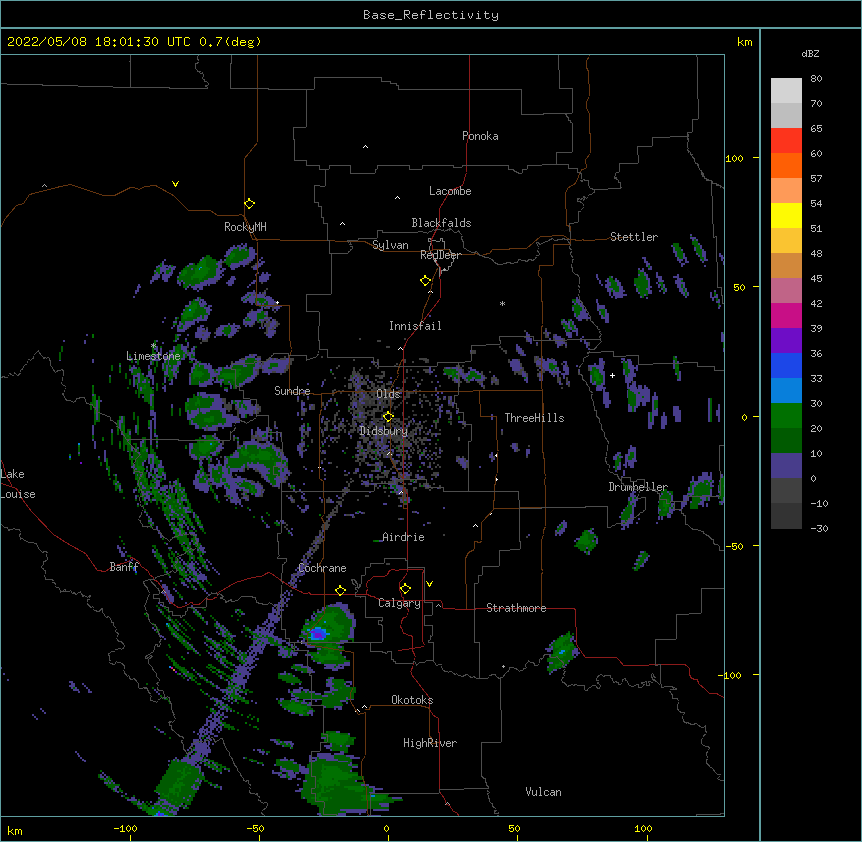Click the white asterisk marker east of Innisfail
This screenshot has height=842, width=862.
tap(502, 303)
